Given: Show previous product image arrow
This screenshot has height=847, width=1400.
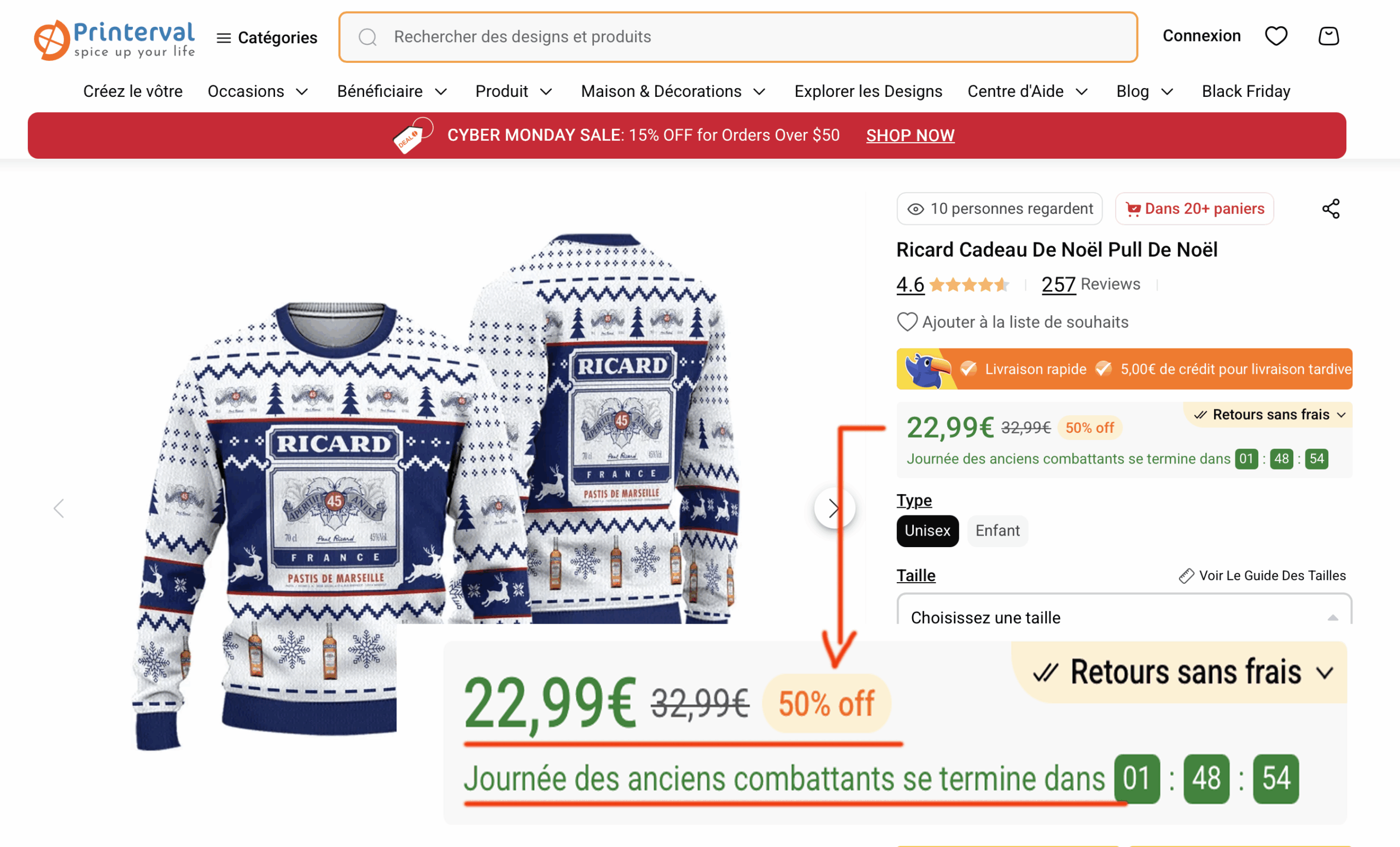Looking at the screenshot, I should pyautogui.click(x=59, y=508).
